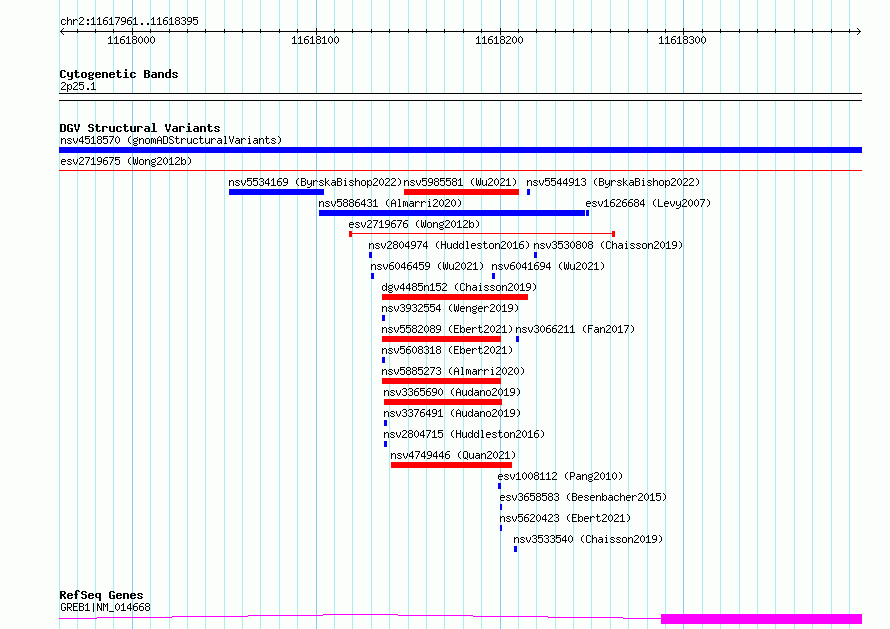Click the magenta GREB1 exon block

click(x=761, y=619)
